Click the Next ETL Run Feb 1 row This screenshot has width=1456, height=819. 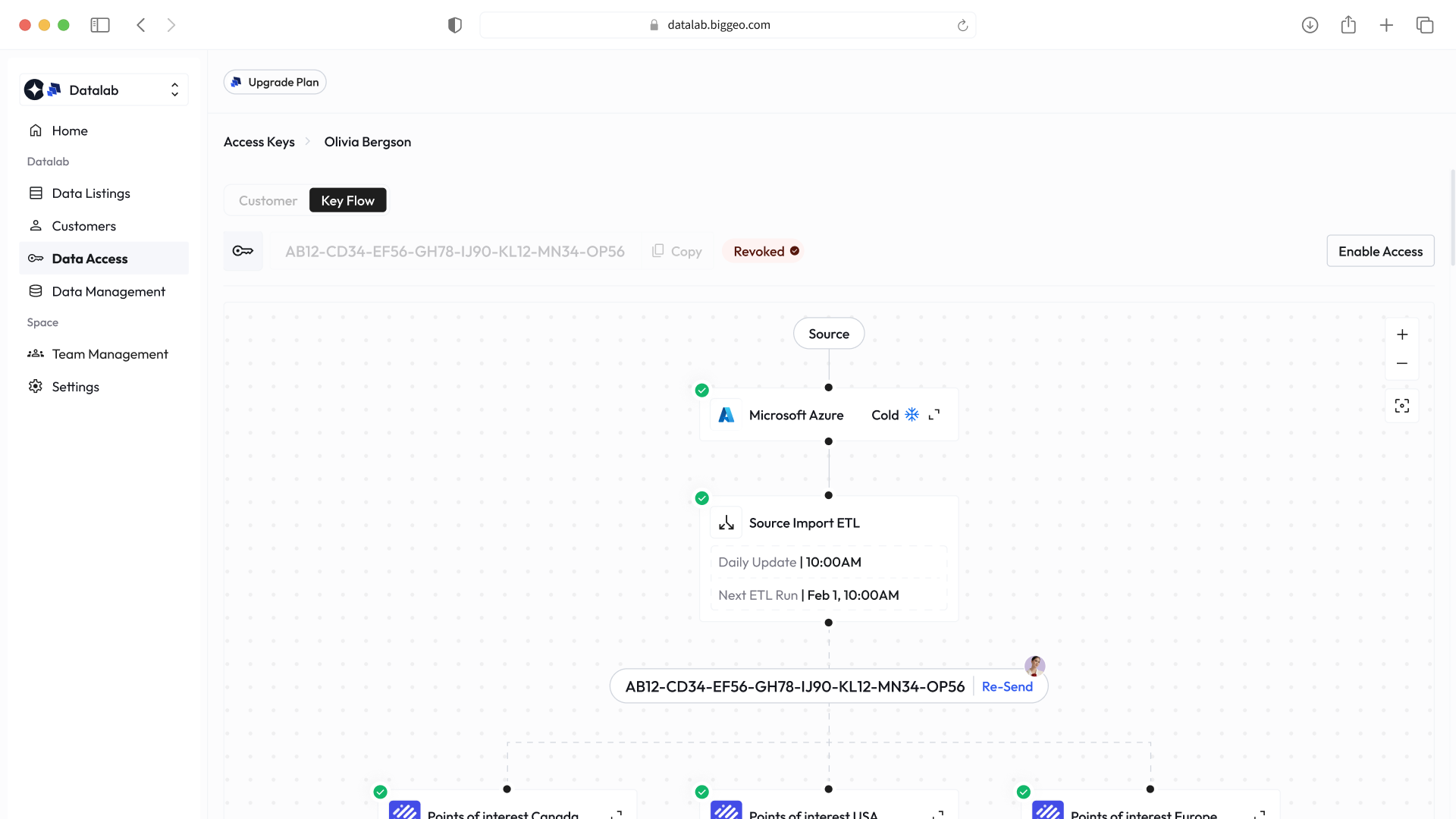(829, 595)
